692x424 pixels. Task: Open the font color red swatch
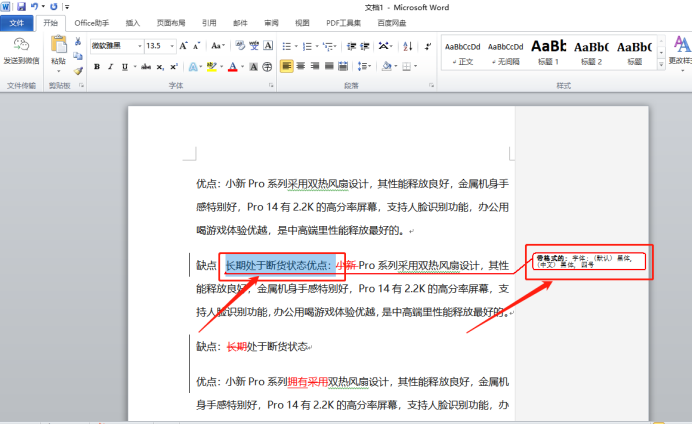(233, 67)
